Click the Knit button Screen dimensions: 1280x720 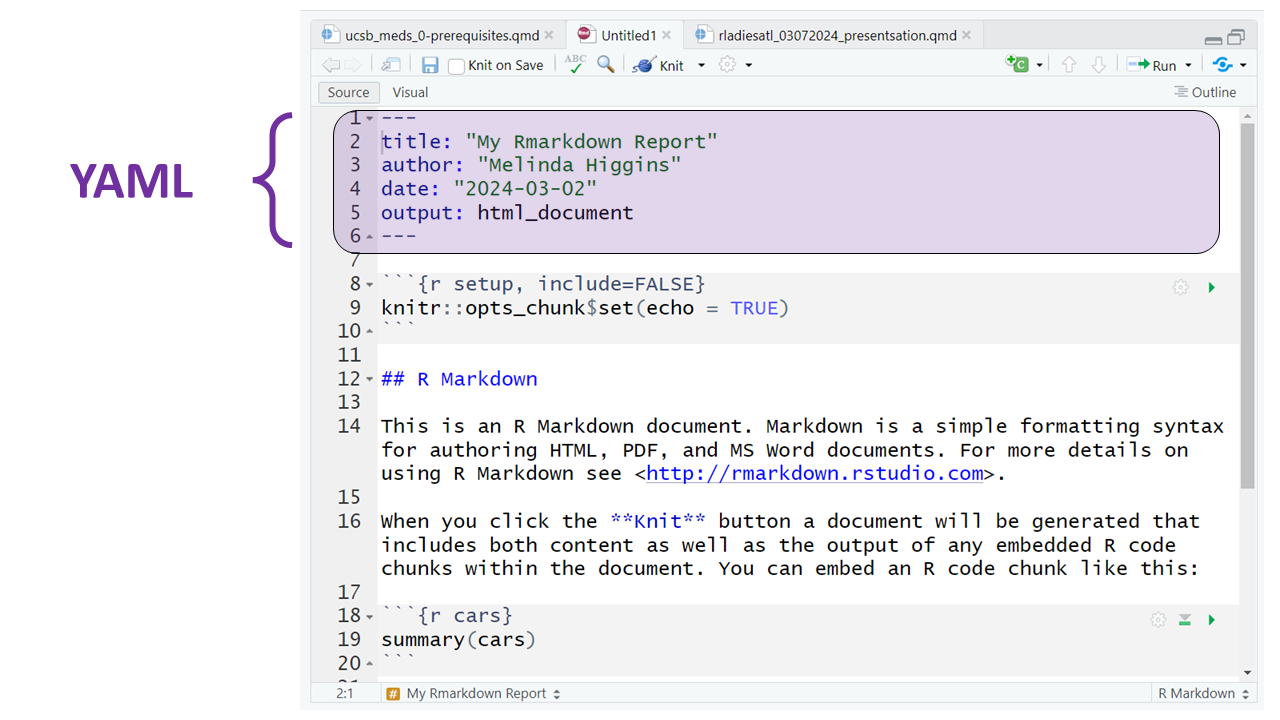click(660, 65)
